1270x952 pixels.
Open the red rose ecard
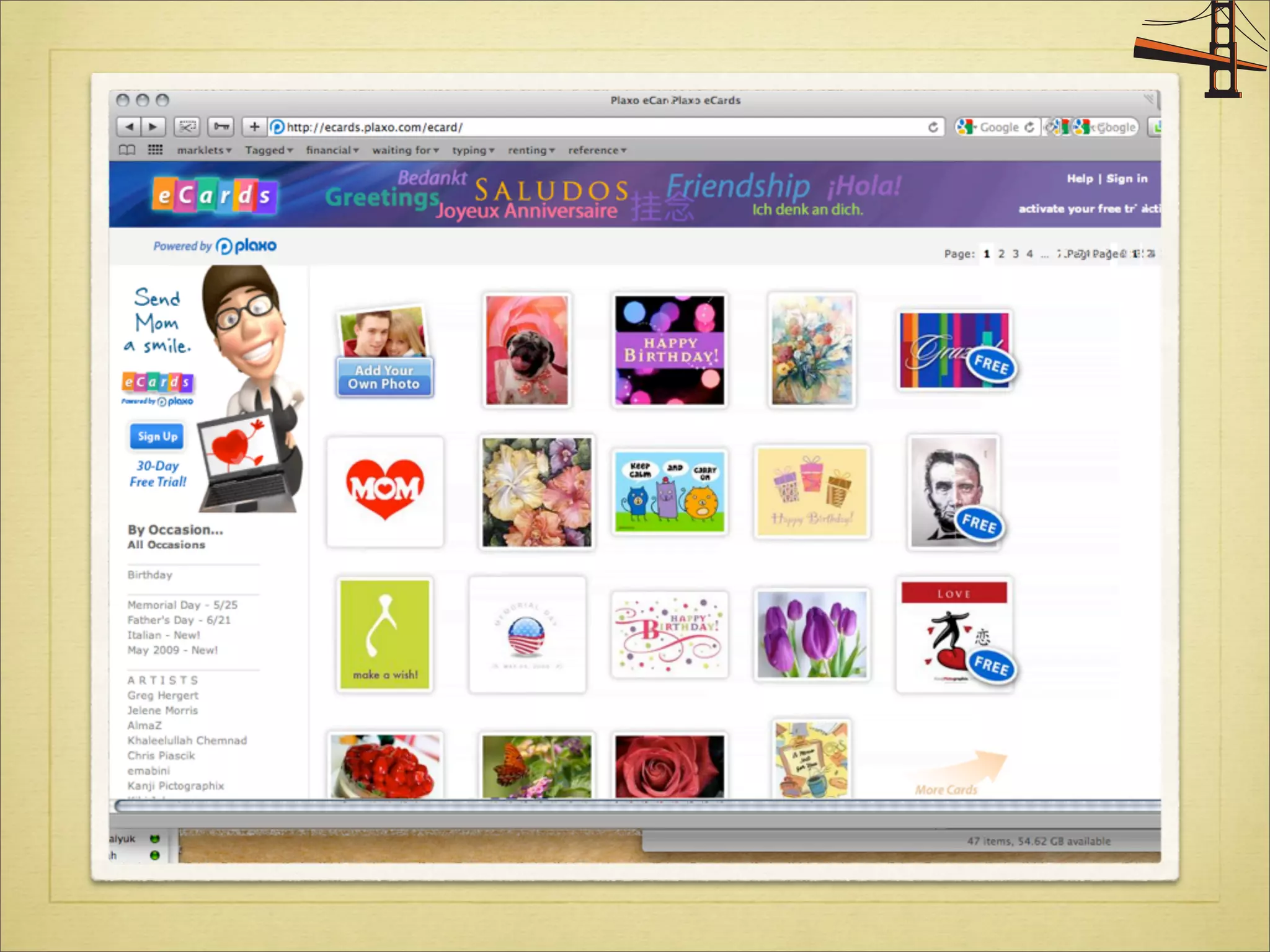670,766
